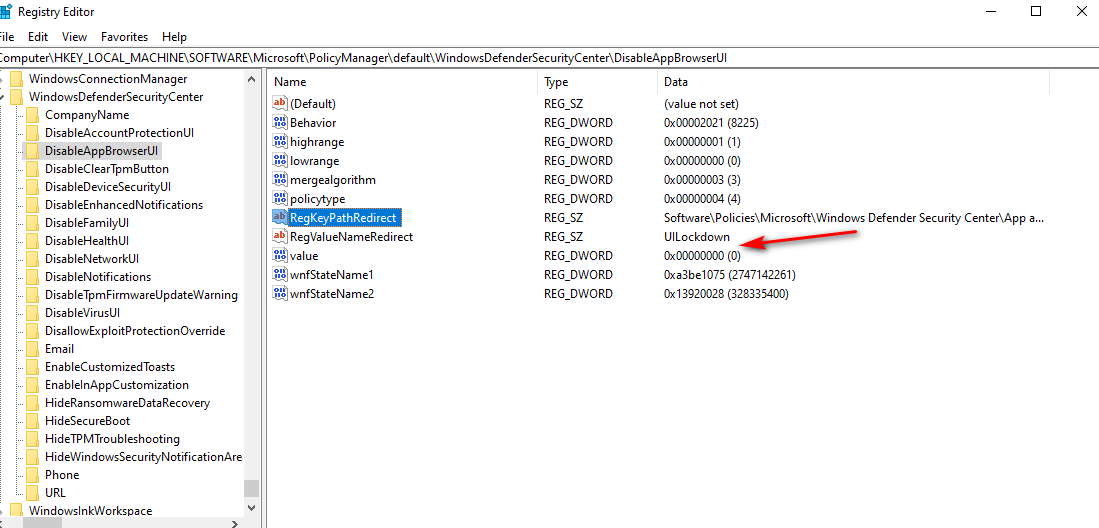
Task: Open the Help menu
Action: [x=175, y=36]
